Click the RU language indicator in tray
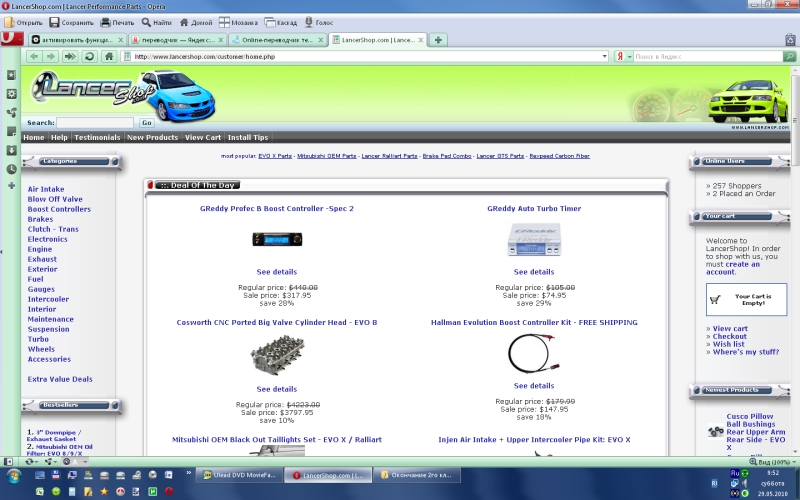 [x=735, y=473]
